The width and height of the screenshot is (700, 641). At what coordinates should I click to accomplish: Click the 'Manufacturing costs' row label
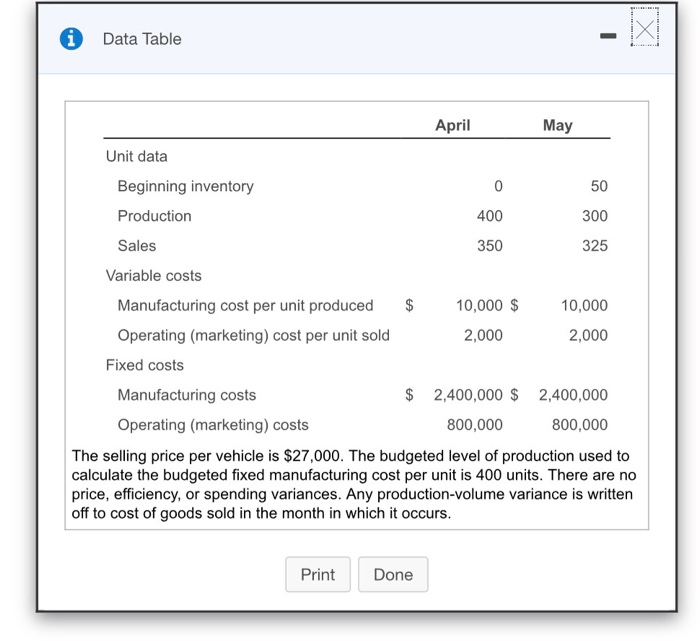pos(187,395)
